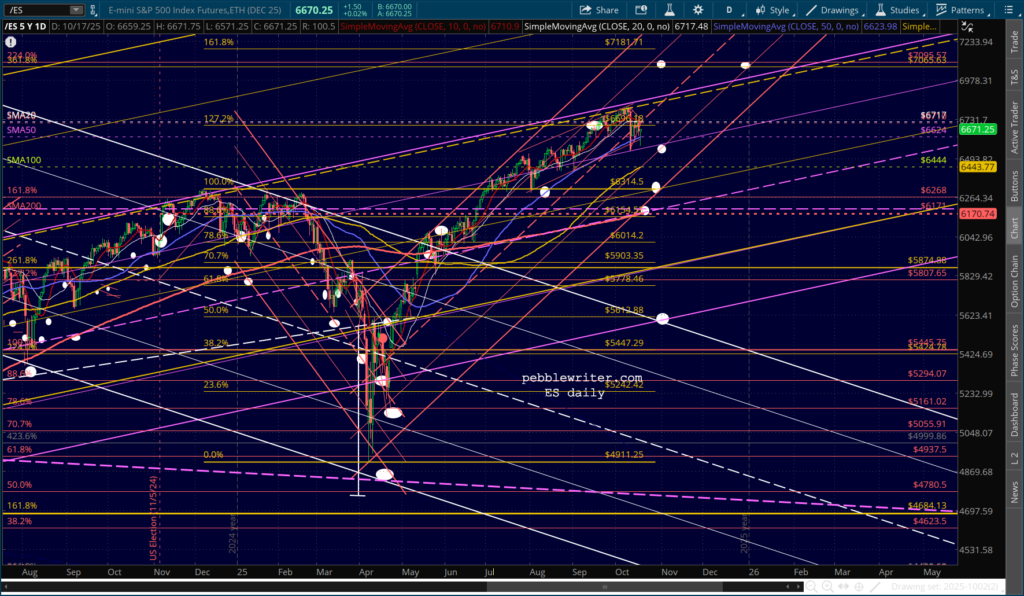The image size is (1024, 596).
Task: Click the E-mini S&P 500 Index Futures description
Action: tap(195, 10)
